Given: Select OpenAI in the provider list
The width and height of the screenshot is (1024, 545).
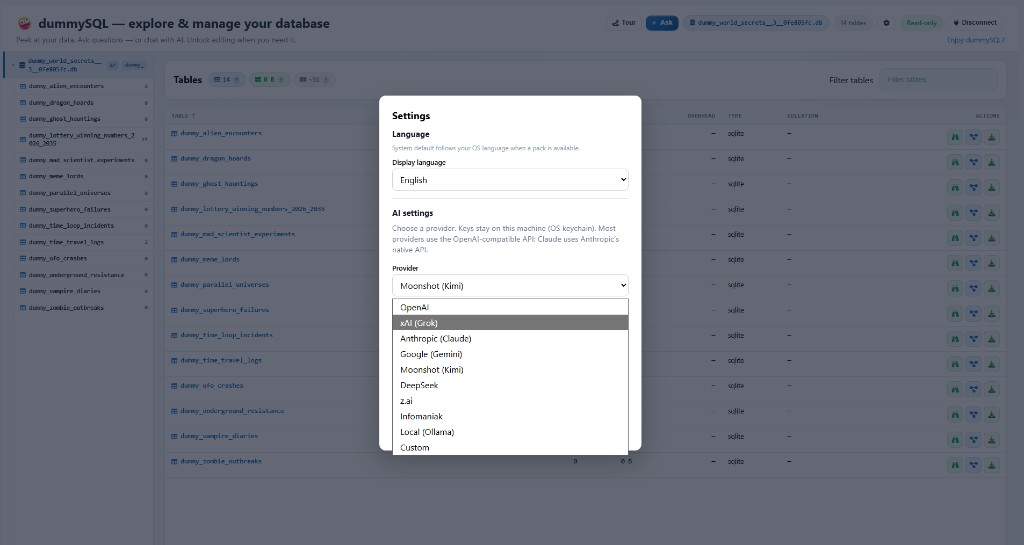Looking at the screenshot, I should pyautogui.click(x=510, y=307).
